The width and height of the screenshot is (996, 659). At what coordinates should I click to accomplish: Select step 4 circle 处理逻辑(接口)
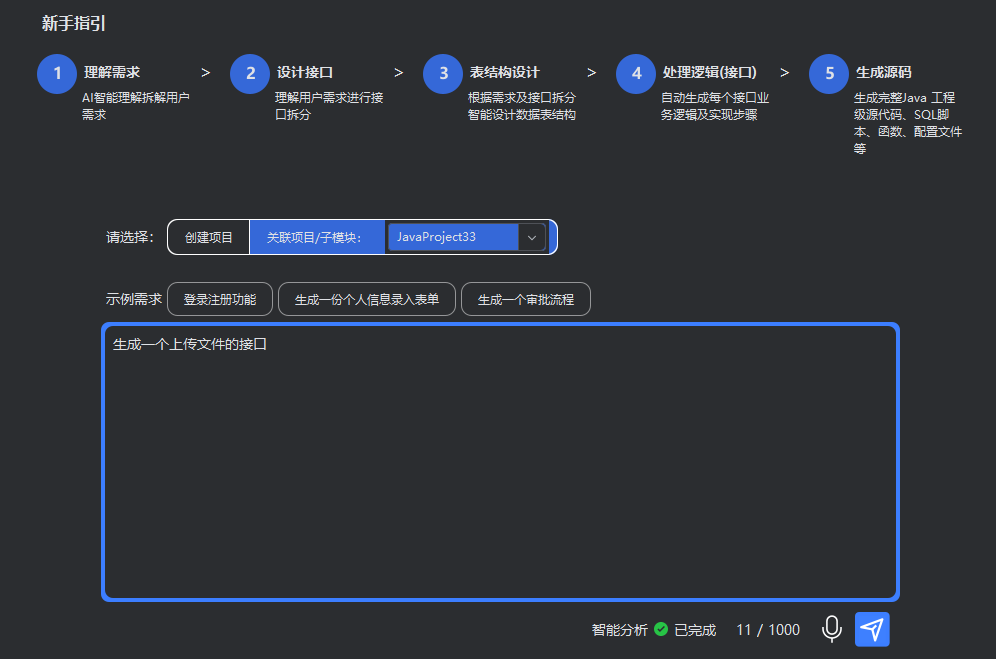pos(636,74)
